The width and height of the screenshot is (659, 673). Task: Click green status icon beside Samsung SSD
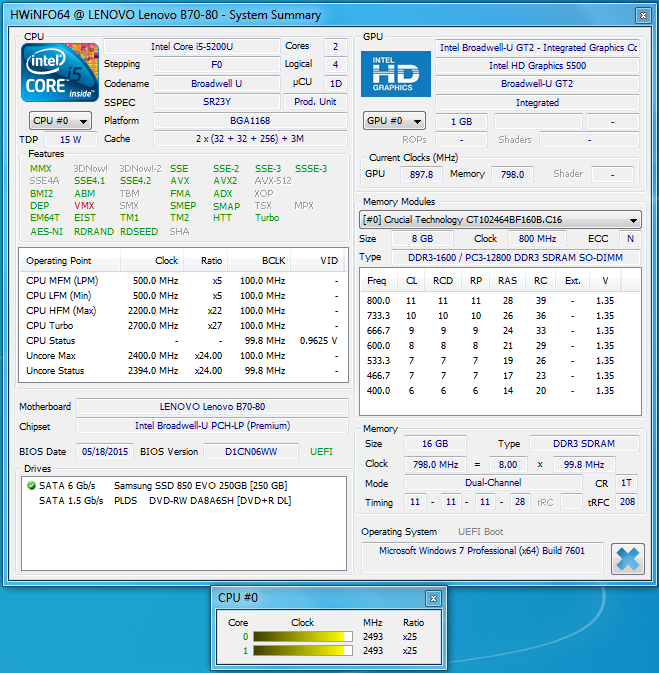30,485
